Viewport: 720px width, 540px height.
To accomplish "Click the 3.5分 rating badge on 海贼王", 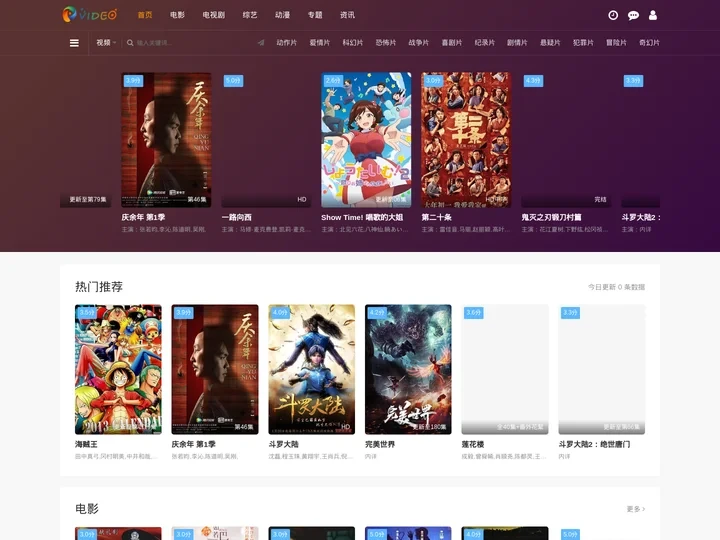I will [87, 313].
